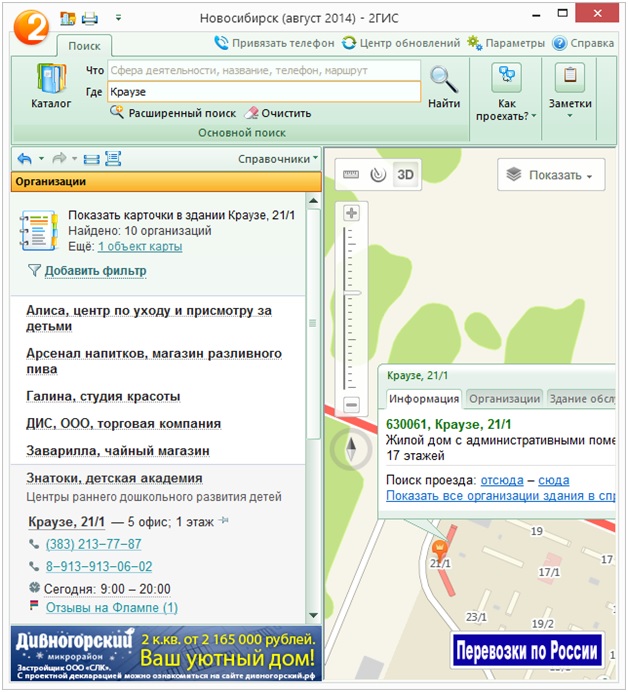Screen dimensions: 628x692
Task: Open the Справочники dropdown
Action: [x=278, y=159]
